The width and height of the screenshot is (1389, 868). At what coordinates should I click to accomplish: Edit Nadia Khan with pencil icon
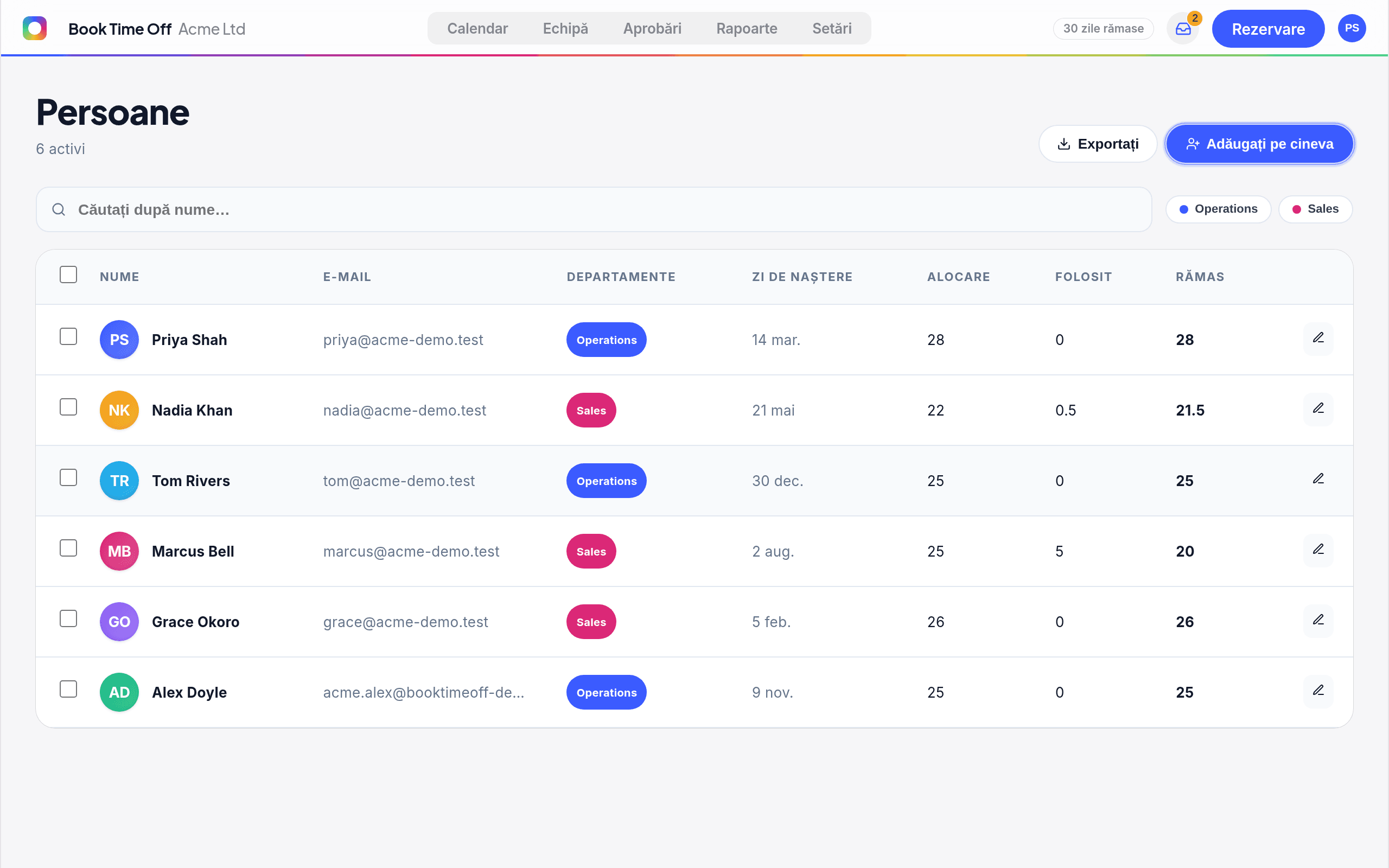1318,409
